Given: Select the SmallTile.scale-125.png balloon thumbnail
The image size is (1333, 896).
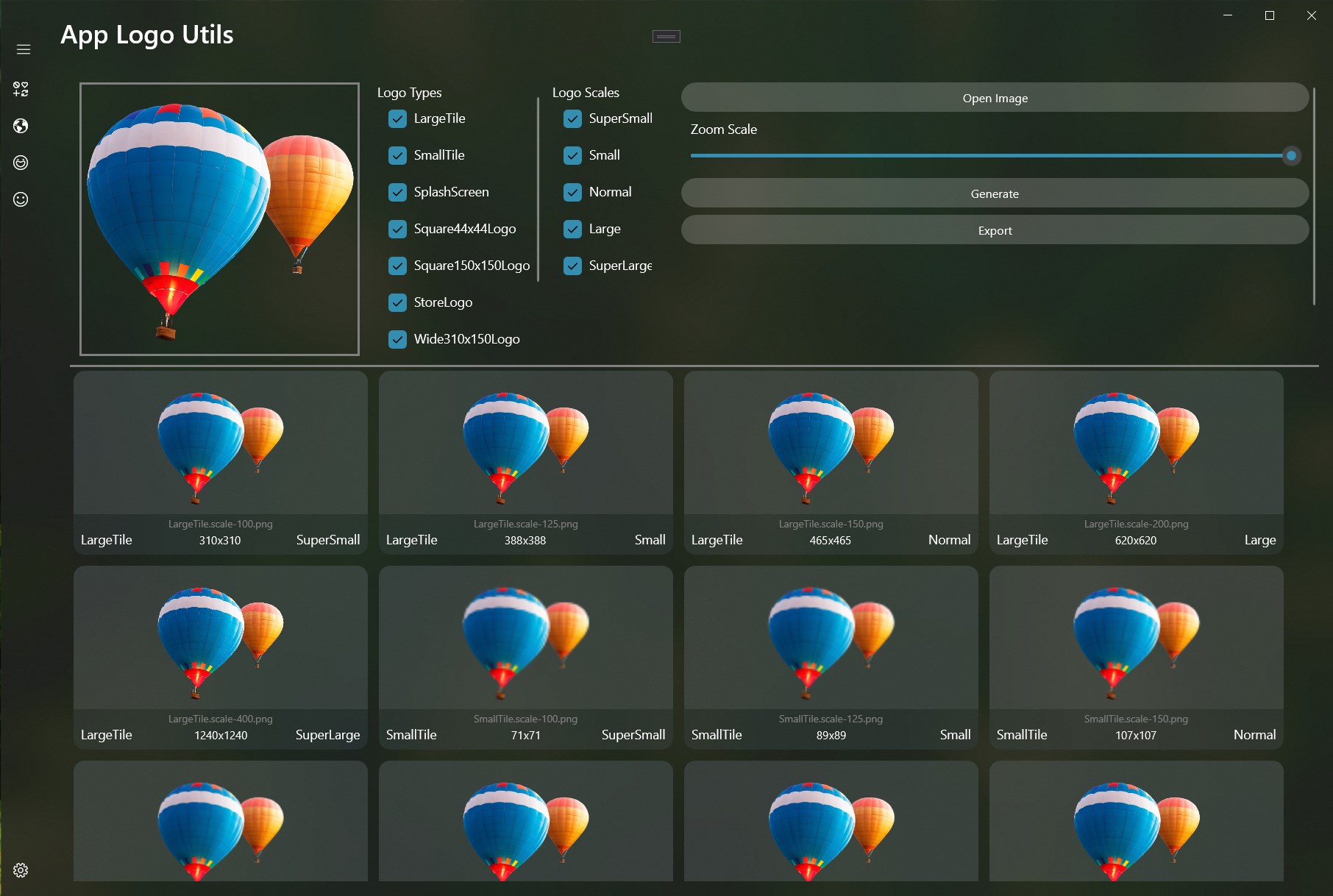Looking at the screenshot, I should point(831,643).
